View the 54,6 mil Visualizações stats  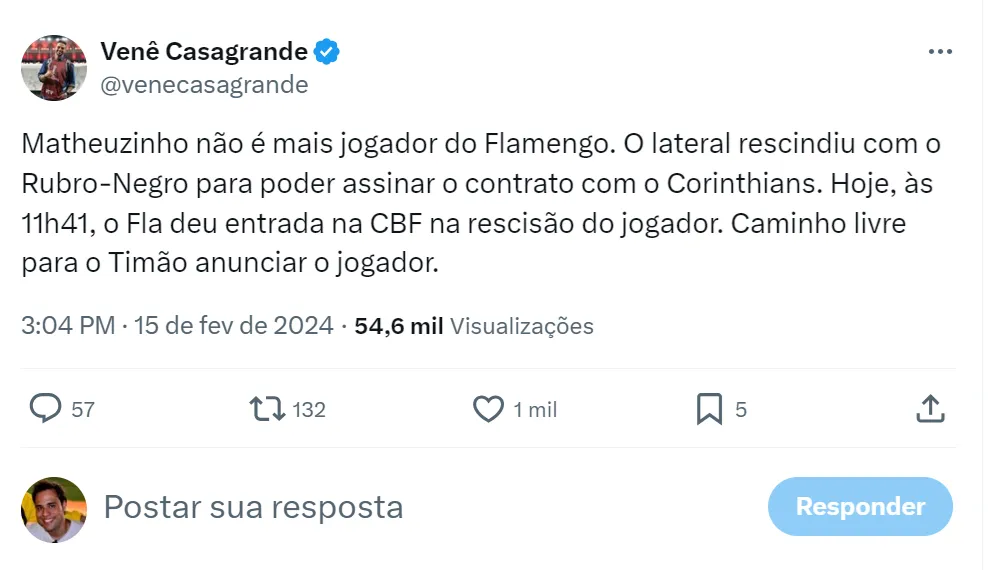coord(474,326)
